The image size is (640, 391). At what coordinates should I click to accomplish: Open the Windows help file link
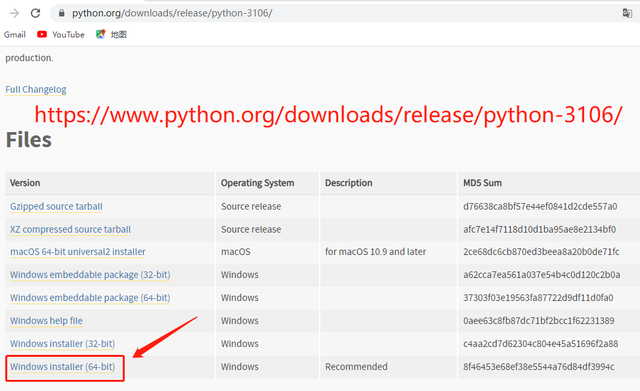point(47,321)
